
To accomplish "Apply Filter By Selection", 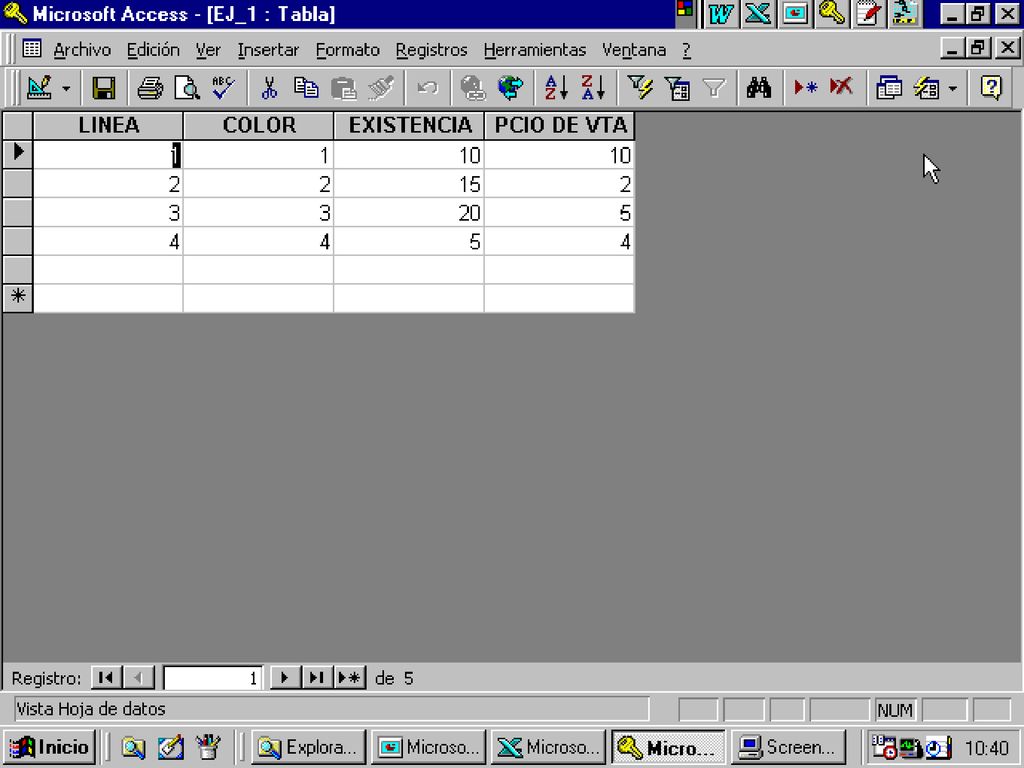I will [640, 88].
